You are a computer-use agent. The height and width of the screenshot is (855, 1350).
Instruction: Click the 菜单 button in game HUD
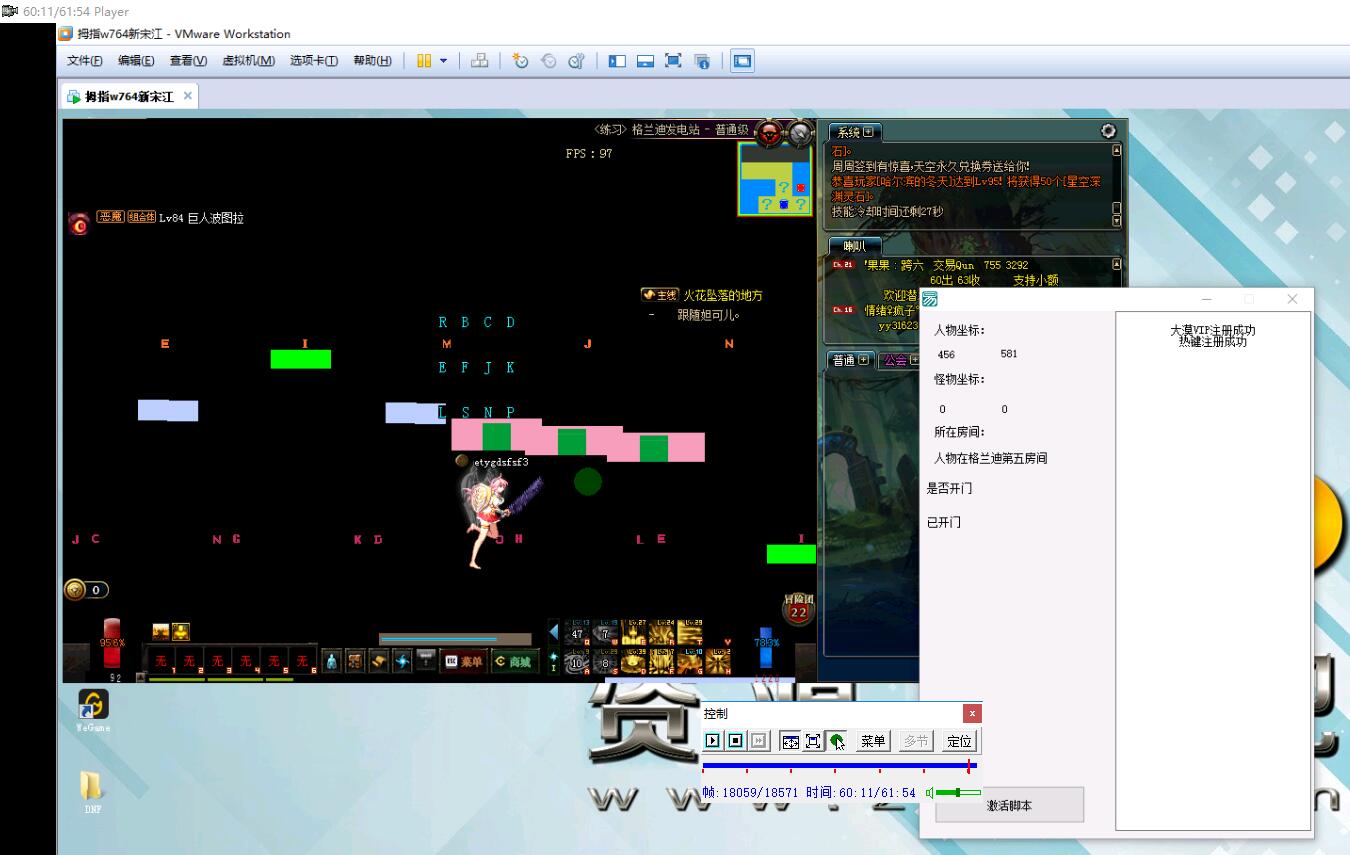pos(465,662)
